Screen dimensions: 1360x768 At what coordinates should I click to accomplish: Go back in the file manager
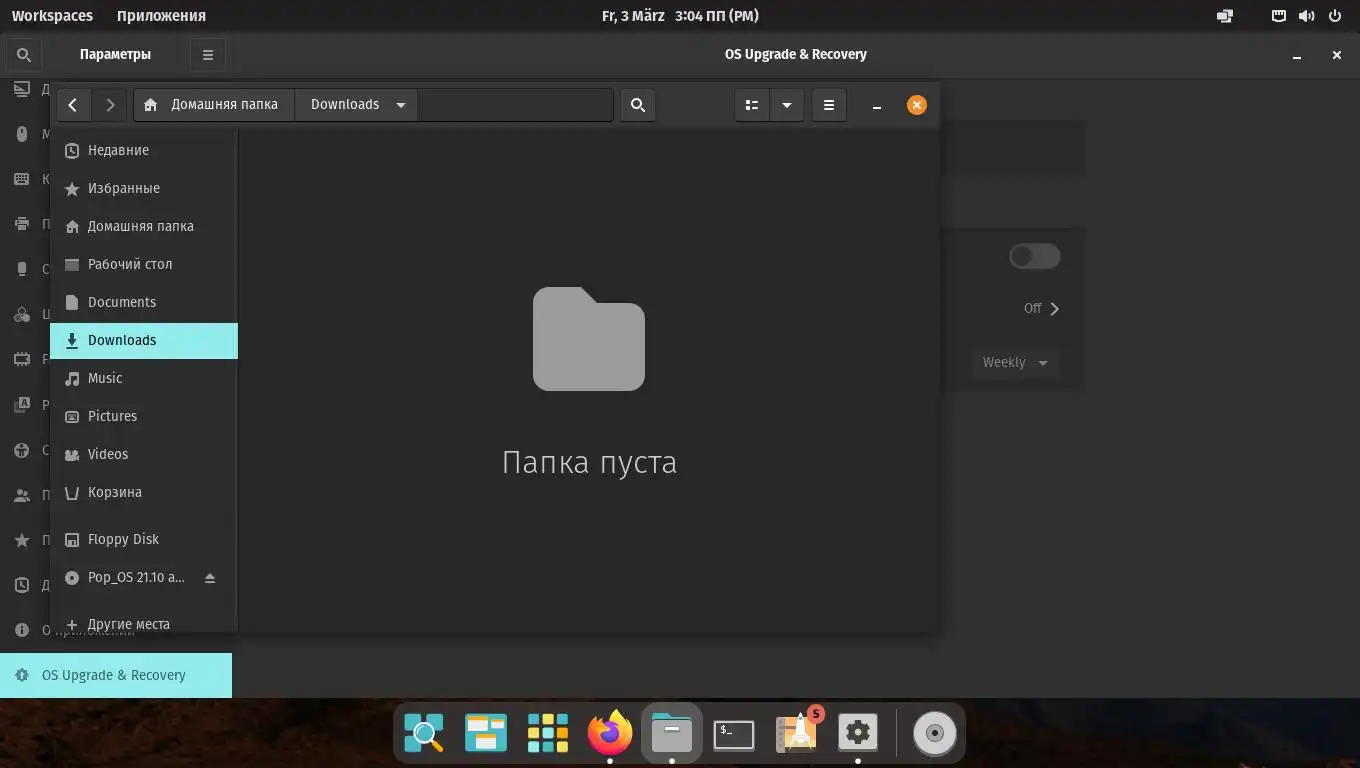click(x=73, y=105)
